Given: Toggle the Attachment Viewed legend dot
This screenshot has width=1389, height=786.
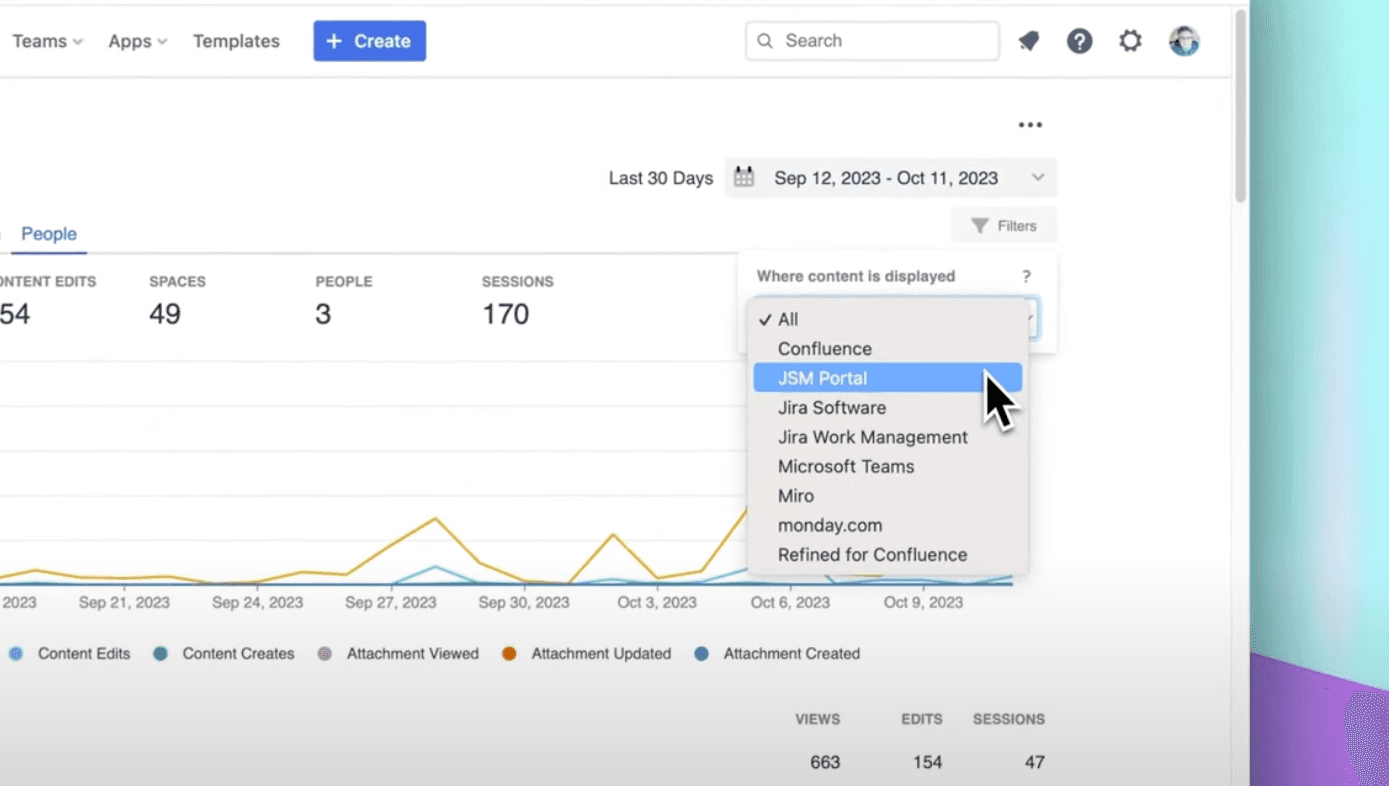Looking at the screenshot, I should [324, 653].
